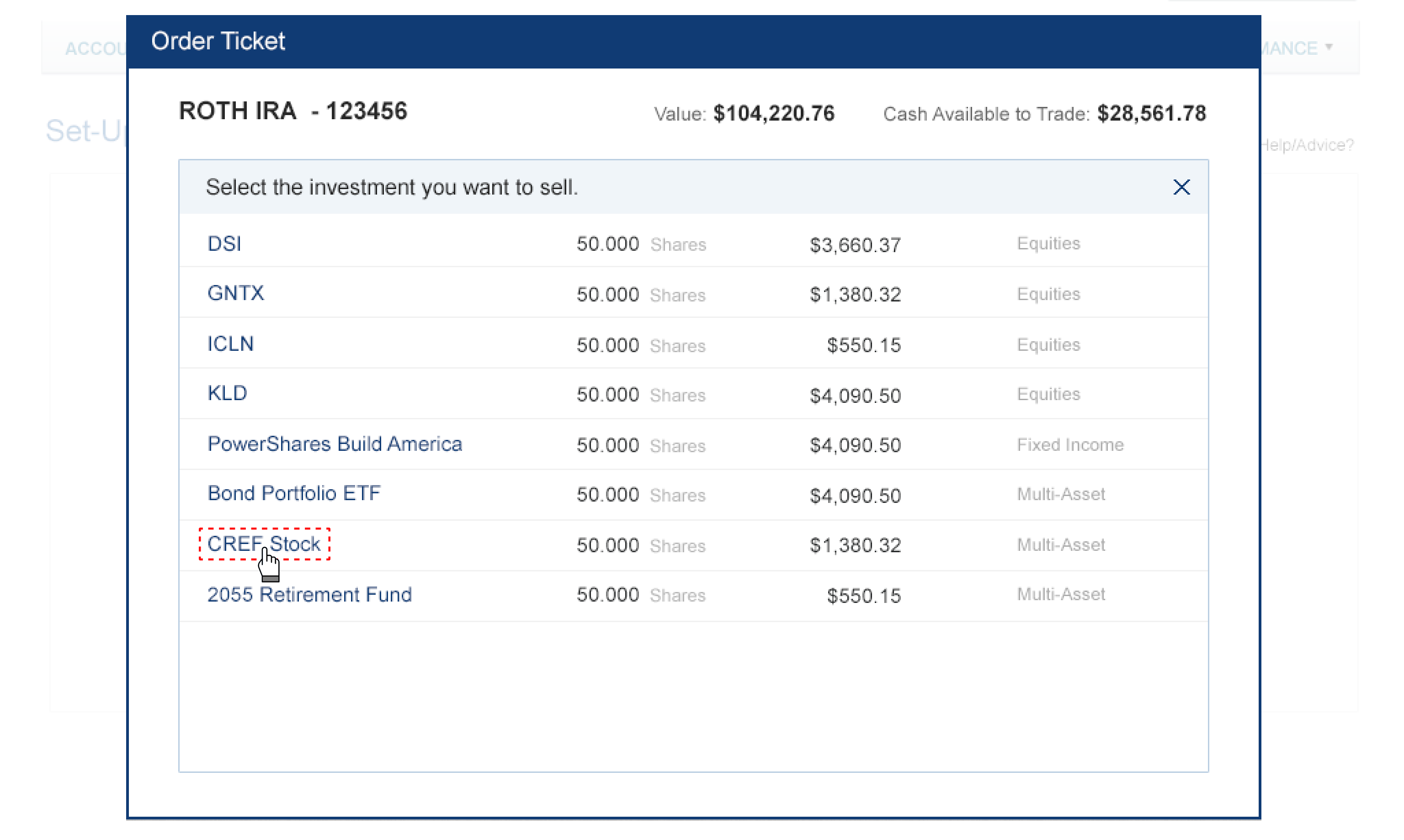
Task: Select the KLD holding
Action: coord(227,393)
